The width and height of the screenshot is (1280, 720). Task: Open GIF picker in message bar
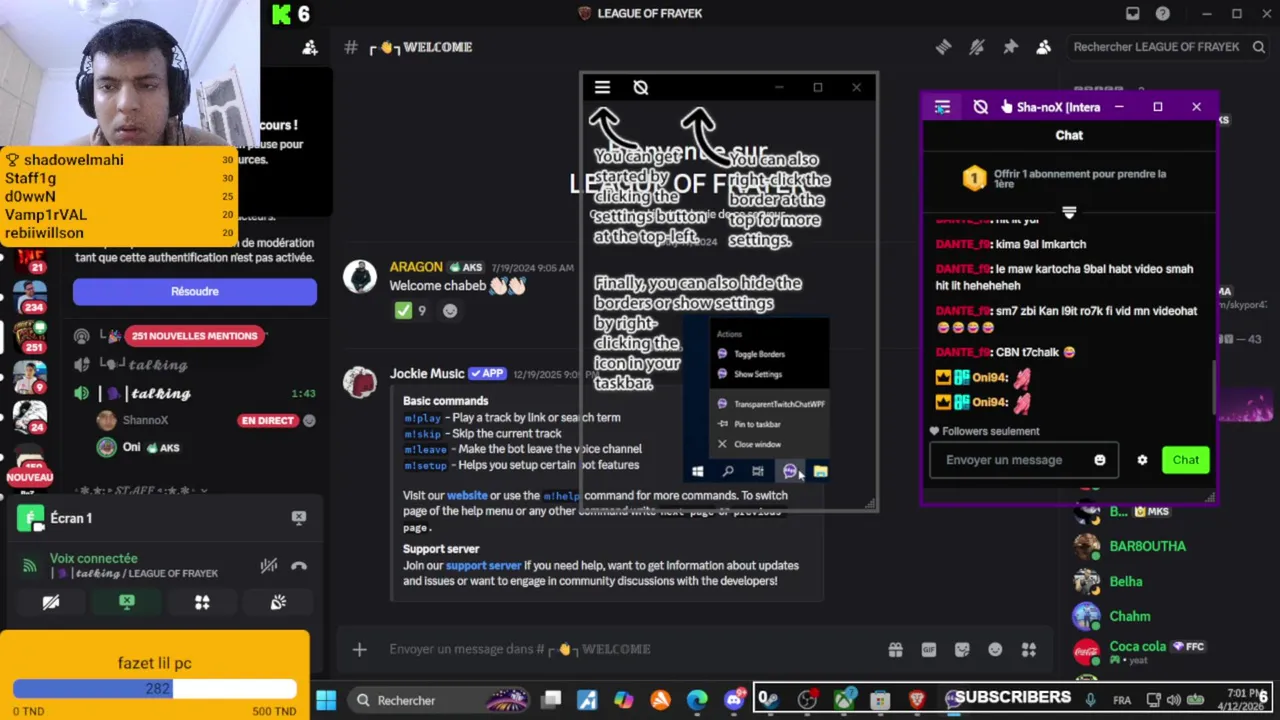point(929,650)
